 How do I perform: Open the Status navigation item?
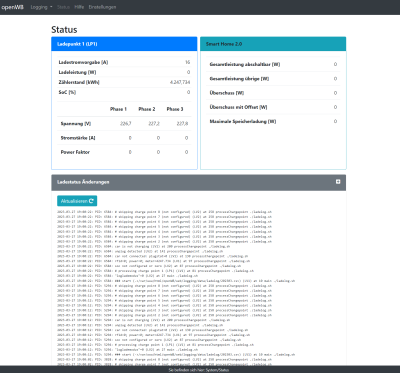click(x=63, y=7)
